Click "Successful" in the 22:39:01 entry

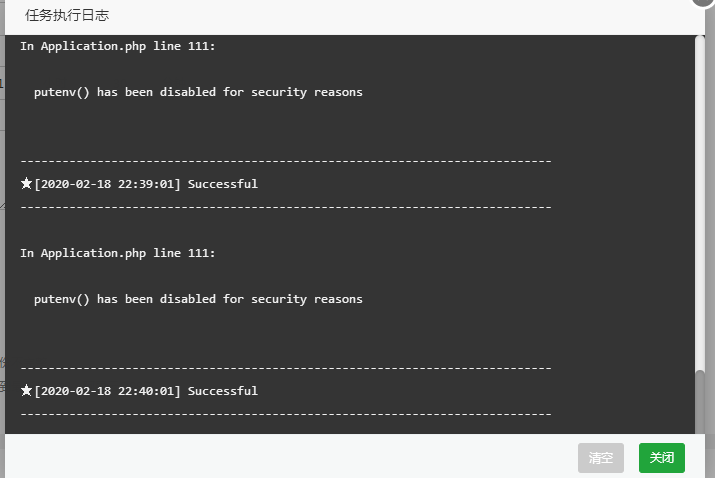click(x=222, y=184)
